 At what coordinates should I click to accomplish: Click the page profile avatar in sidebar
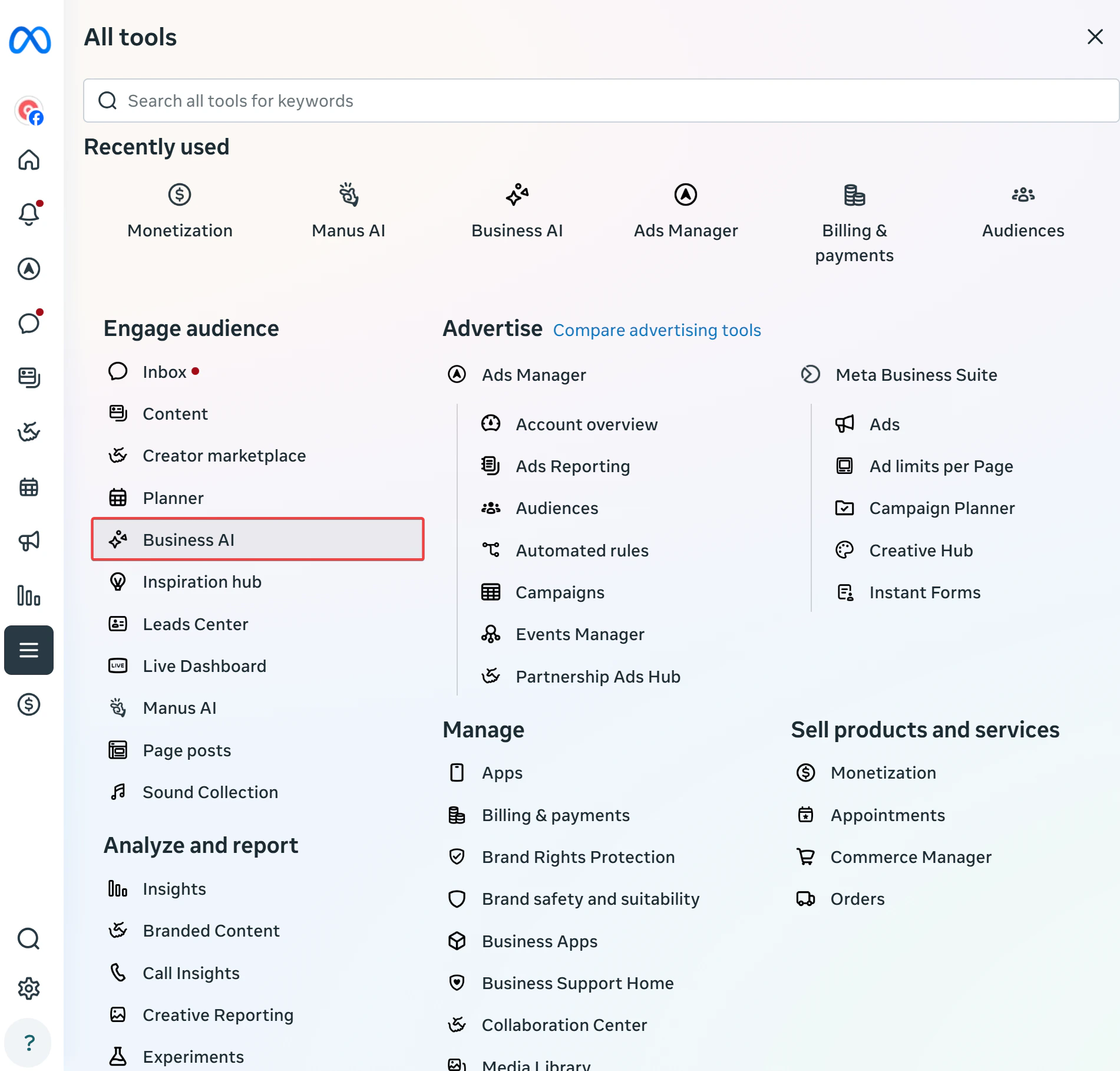(29, 110)
